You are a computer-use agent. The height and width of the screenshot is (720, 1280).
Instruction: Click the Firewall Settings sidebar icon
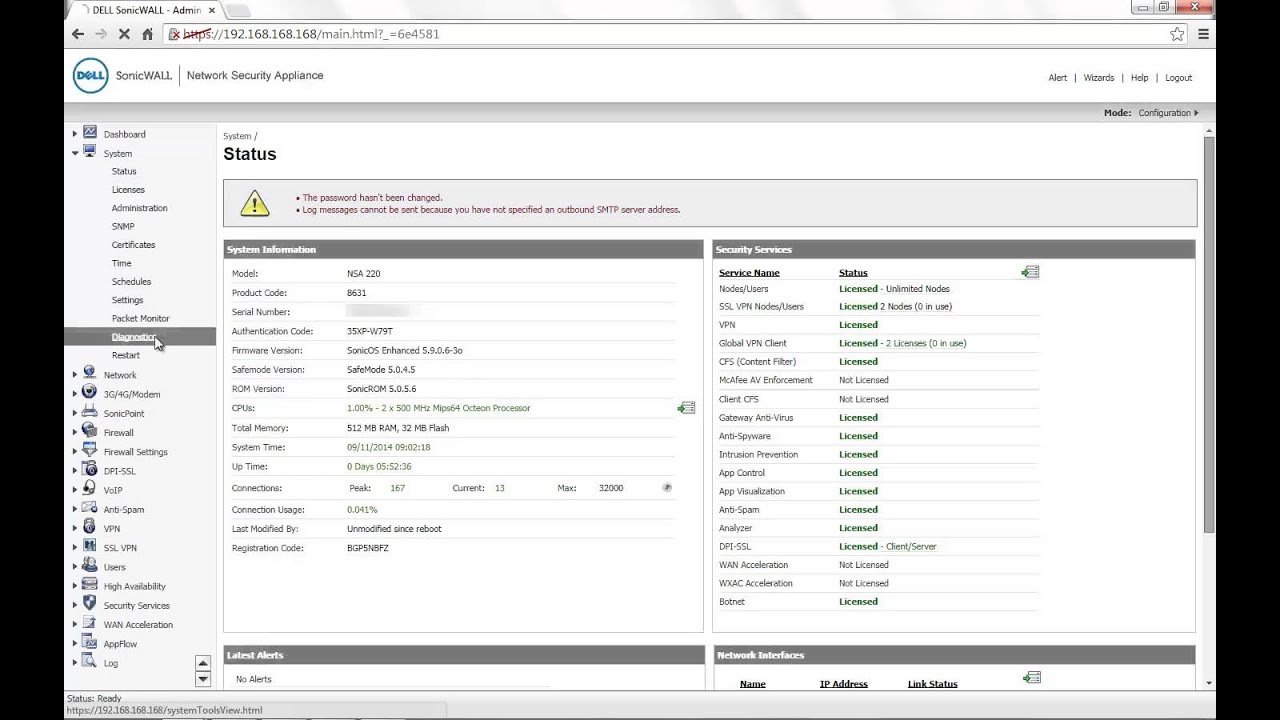coord(89,451)
